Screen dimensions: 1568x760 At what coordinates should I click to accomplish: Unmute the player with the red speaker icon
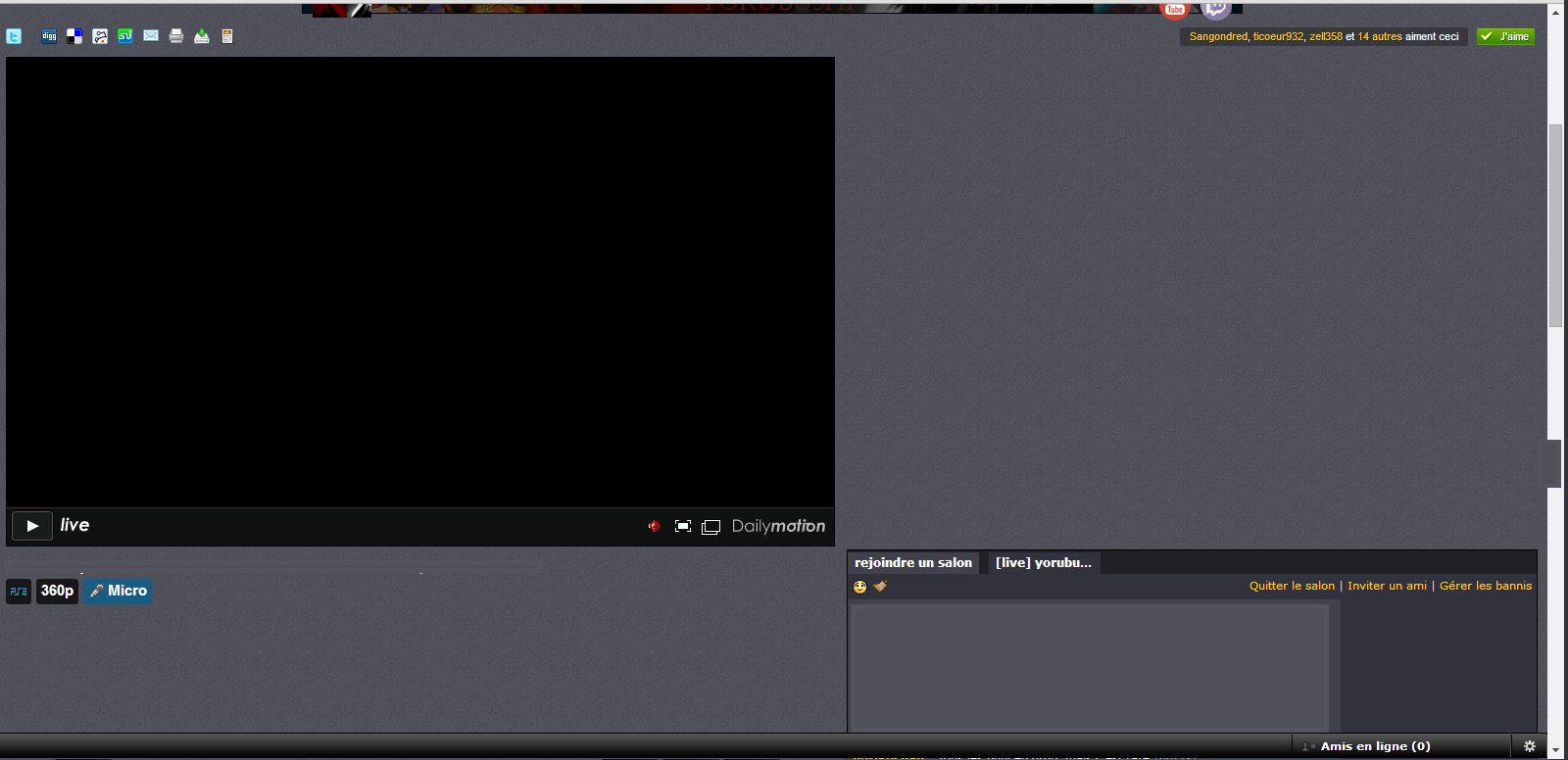654,526
